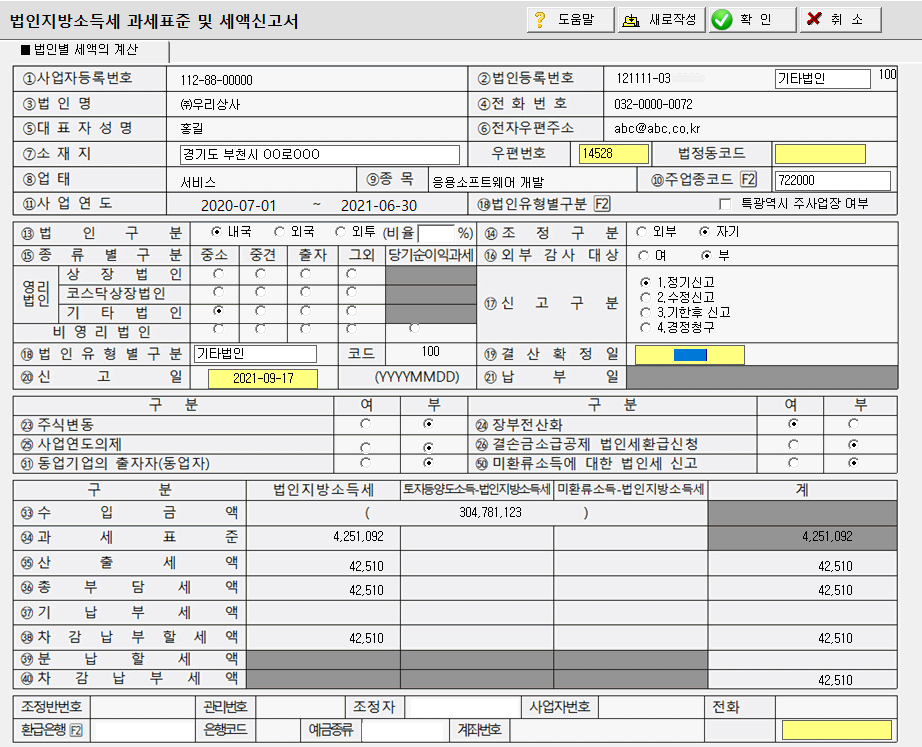Select 1.정기신고 option
This screenshot has height=747, width=922.
pyautogui.click(x=645, y=282)
